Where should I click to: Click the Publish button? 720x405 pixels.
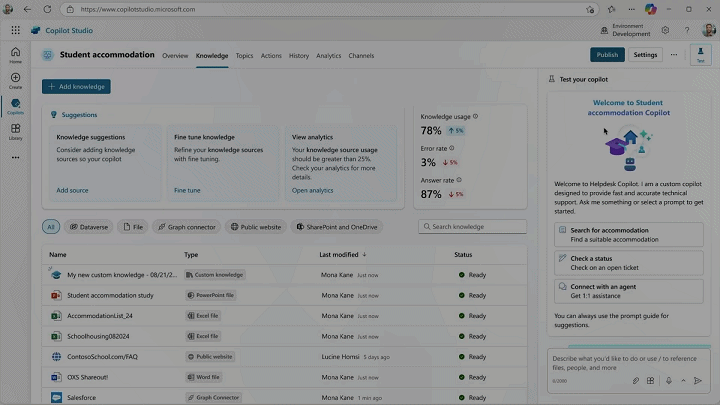(x=607, y=55)
